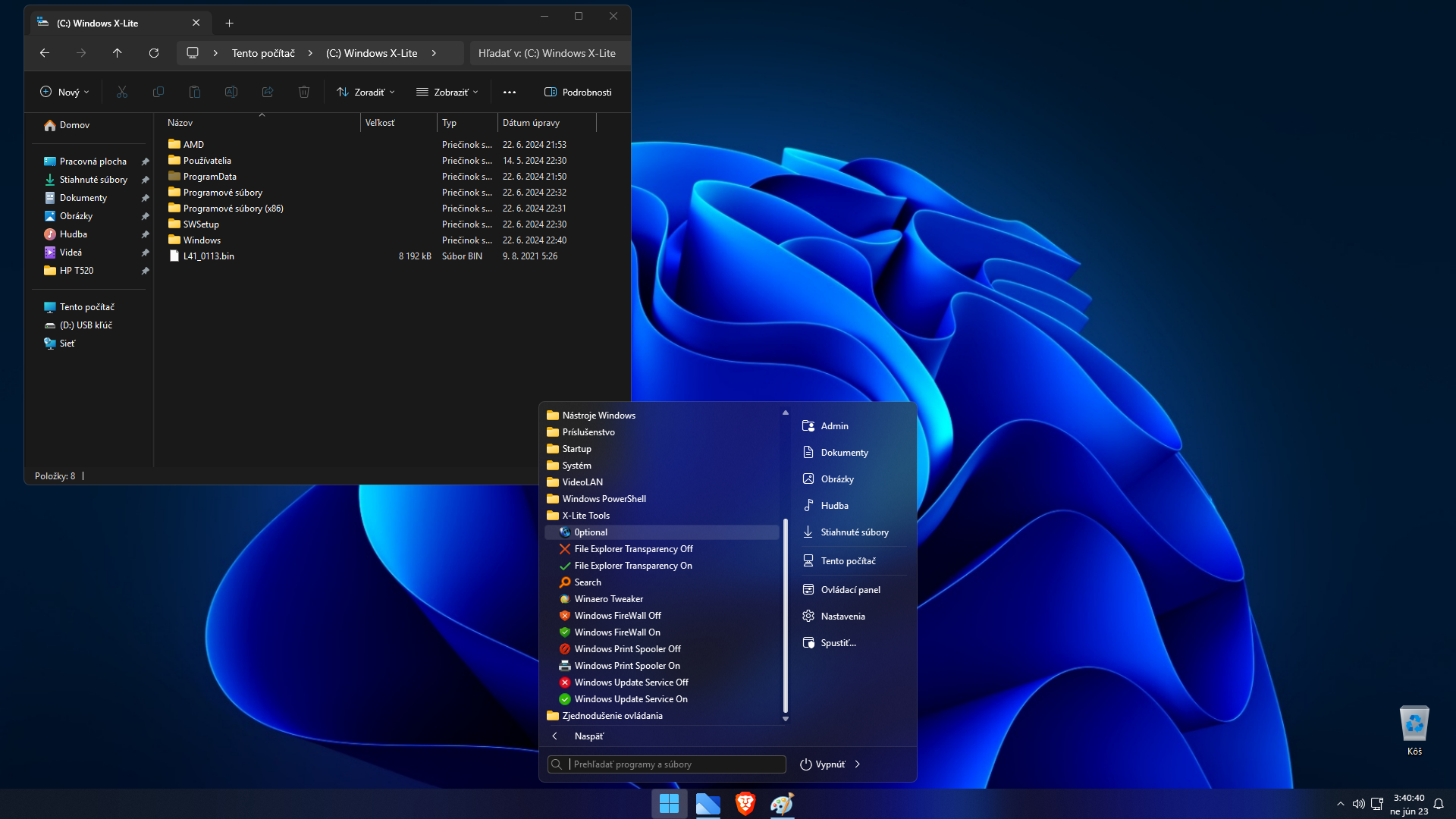The image size is (1456, 819).
Task: Run Windows Print Spooler Off
Action: point(627,649)
